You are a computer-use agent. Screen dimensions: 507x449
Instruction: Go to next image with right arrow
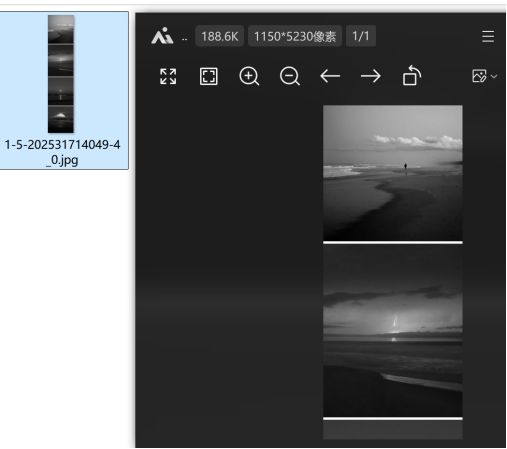371,76
